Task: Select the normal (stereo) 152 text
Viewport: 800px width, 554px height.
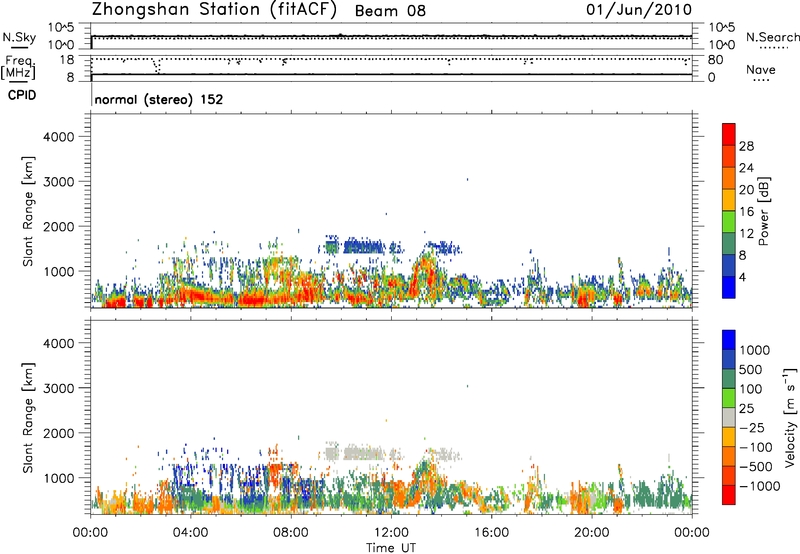Action: (x=159, y=99)
